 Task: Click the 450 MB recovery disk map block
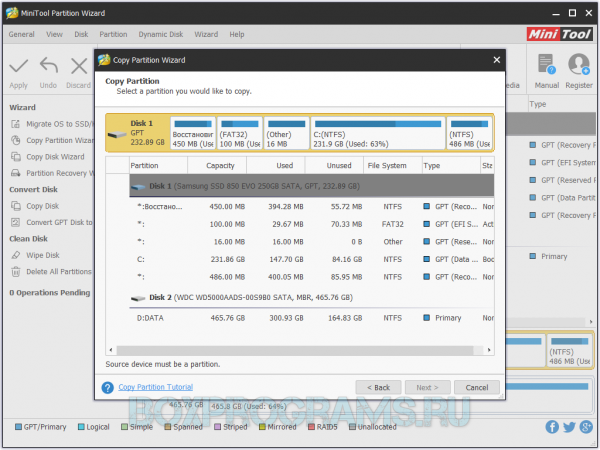[x=193, y=133]
